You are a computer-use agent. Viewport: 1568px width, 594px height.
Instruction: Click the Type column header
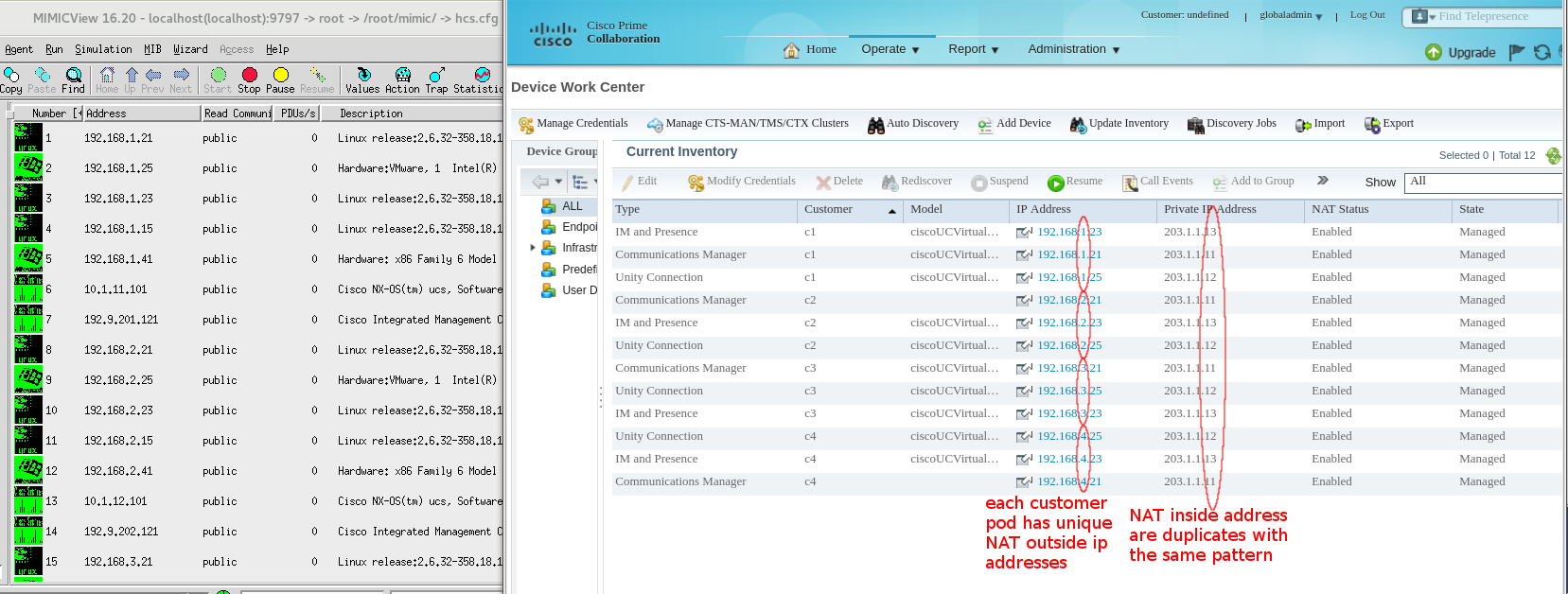pyautogui.click(x=704, y=210)
